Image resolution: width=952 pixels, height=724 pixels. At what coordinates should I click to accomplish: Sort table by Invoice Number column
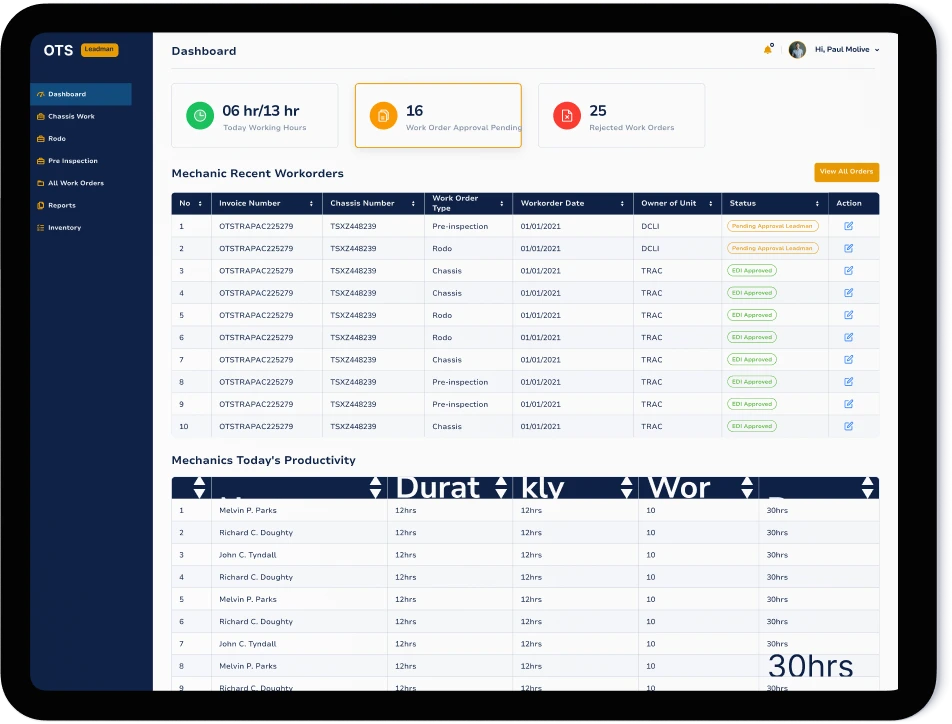click(x=266, y=203)
